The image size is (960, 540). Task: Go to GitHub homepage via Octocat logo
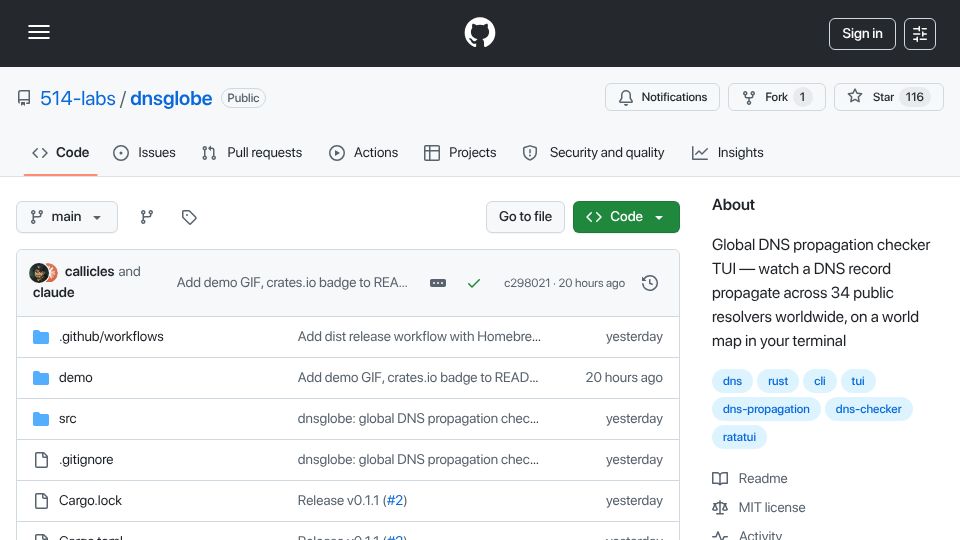tap(479, 32)
